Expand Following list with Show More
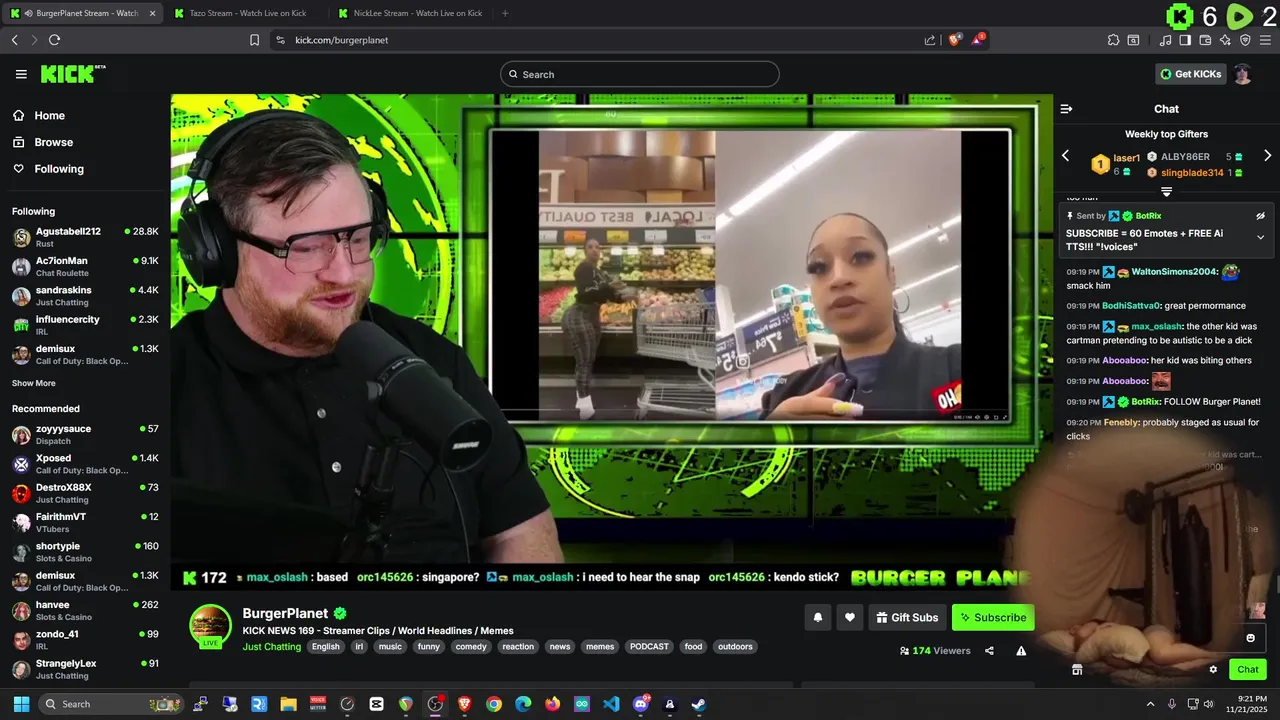The width and height of the screenshot is (1280, 720). (34, 383)
